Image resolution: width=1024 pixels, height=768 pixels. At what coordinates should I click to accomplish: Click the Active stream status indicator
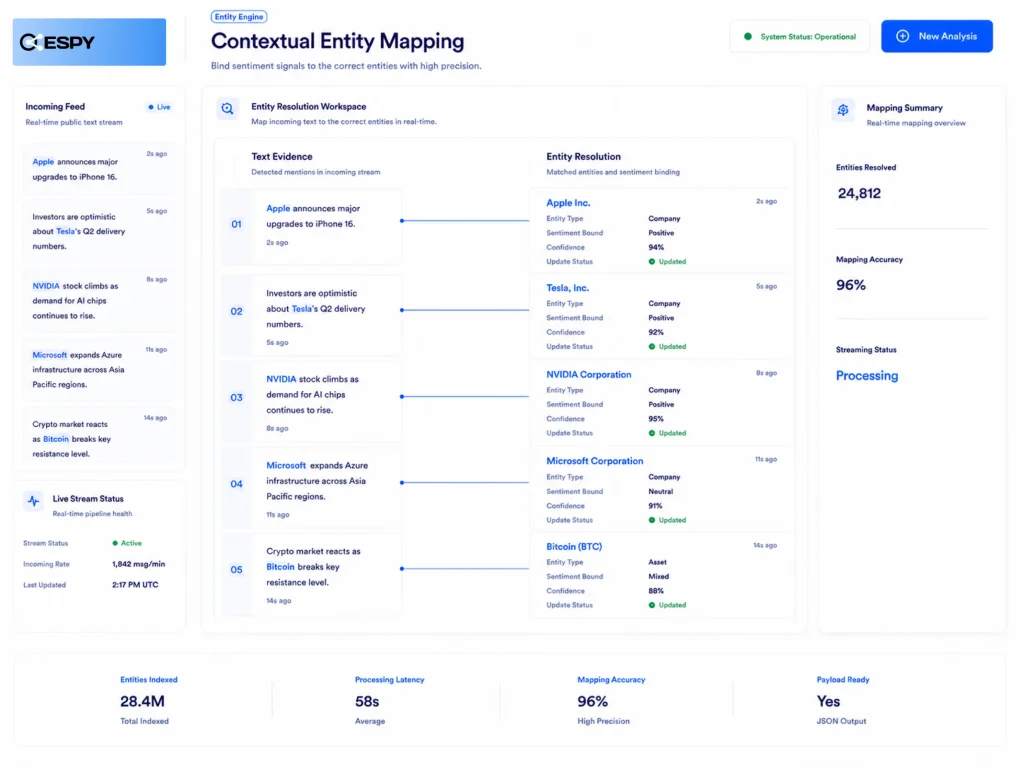pos(127,543)
